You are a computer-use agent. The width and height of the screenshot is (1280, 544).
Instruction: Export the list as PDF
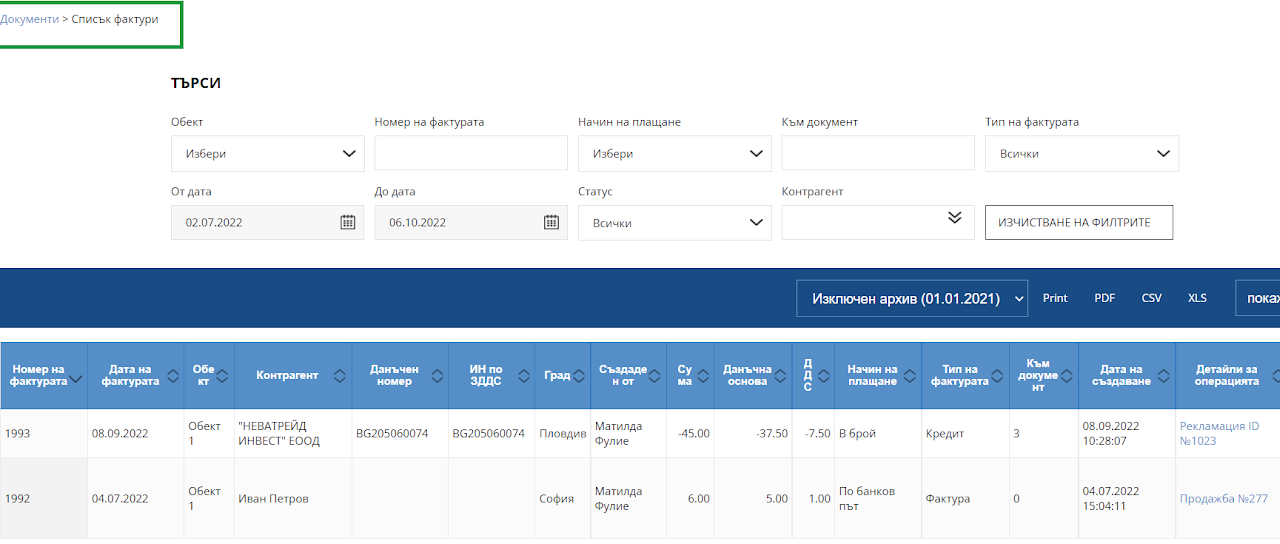[x=1104, y=298]
